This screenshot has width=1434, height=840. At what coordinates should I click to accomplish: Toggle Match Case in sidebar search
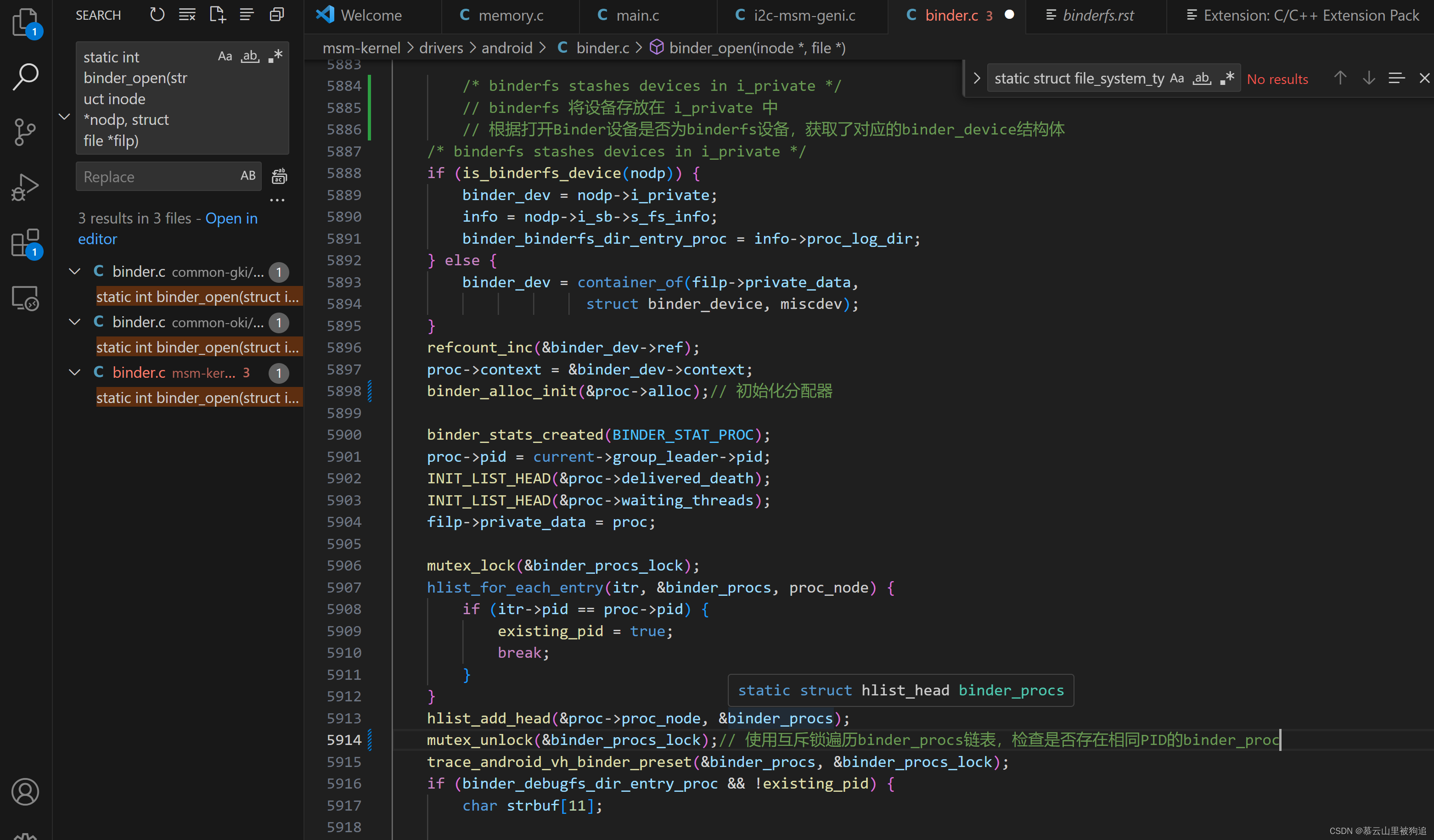(x=225, y=56)
